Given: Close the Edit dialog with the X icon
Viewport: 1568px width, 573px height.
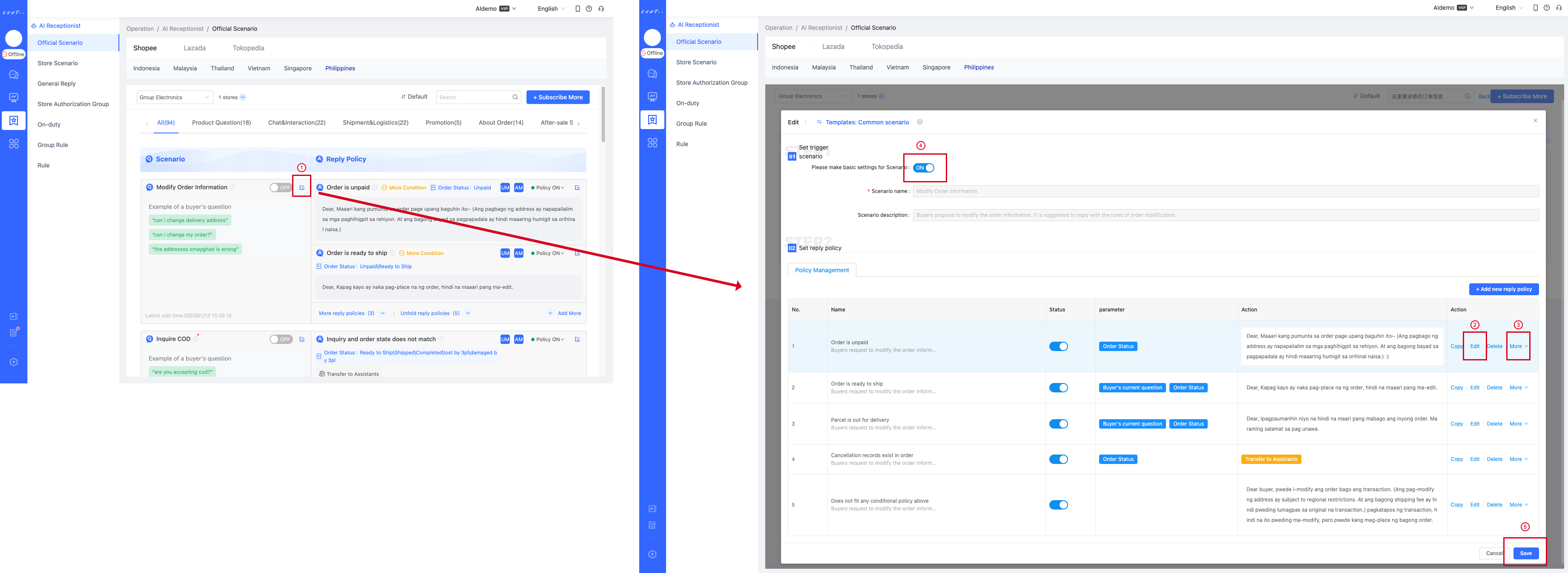Looking at the screenshot, I should [x=1535, y=121].
